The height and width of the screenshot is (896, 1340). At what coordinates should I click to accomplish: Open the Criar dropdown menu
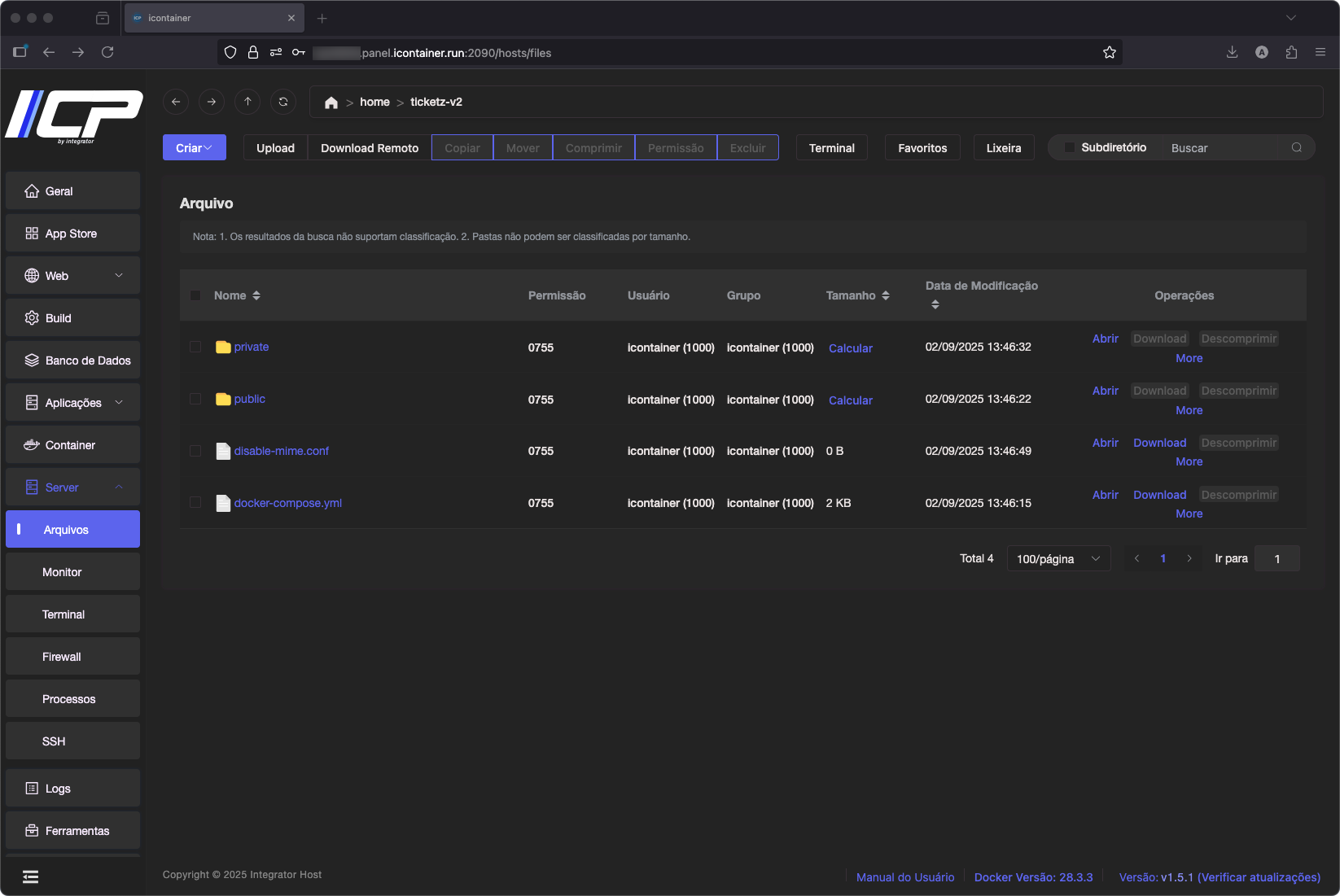[x=194, y=148]
